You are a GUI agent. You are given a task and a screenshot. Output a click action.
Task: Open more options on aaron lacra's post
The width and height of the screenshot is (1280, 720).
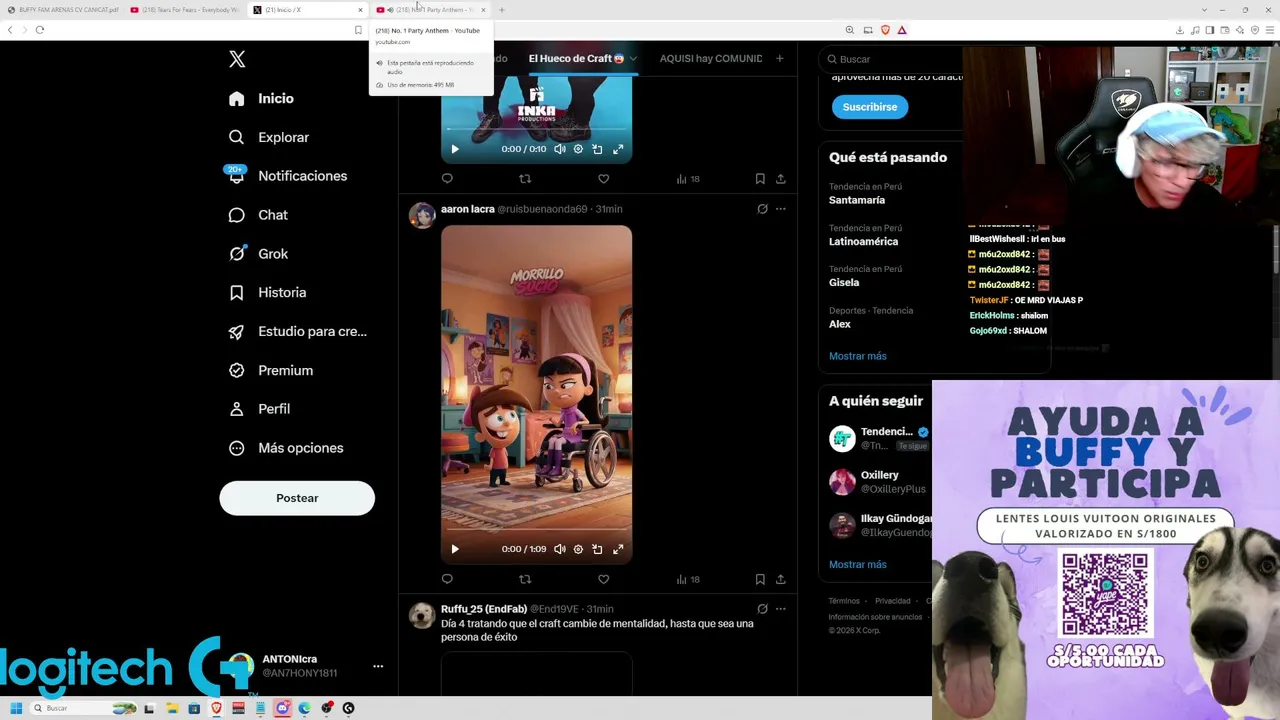coord(781,209)
